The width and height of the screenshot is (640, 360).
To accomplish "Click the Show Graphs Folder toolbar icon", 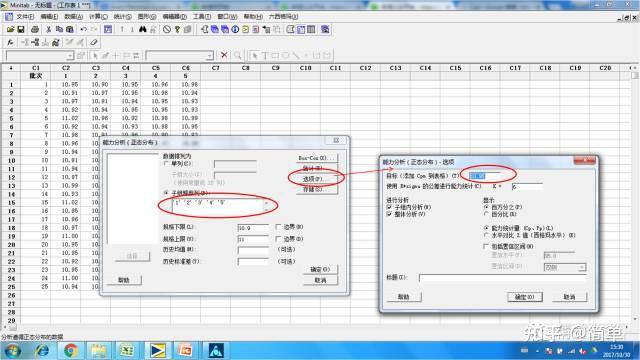I will point(224,29).
